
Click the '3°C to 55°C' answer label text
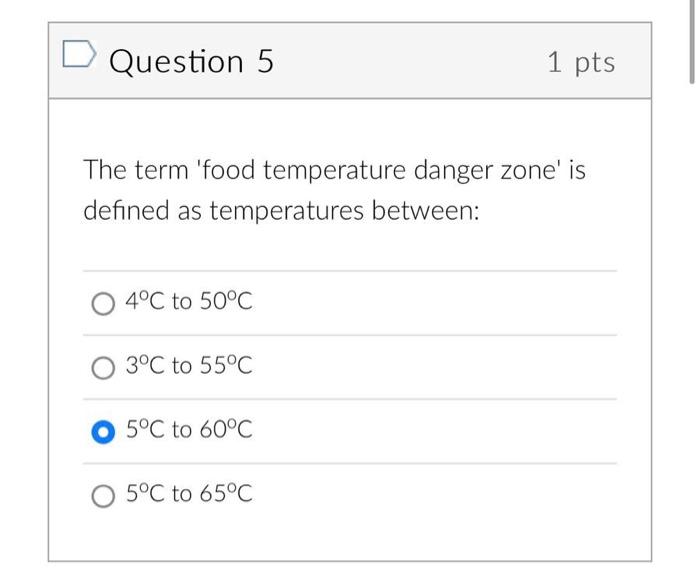[x=189, y=366]
